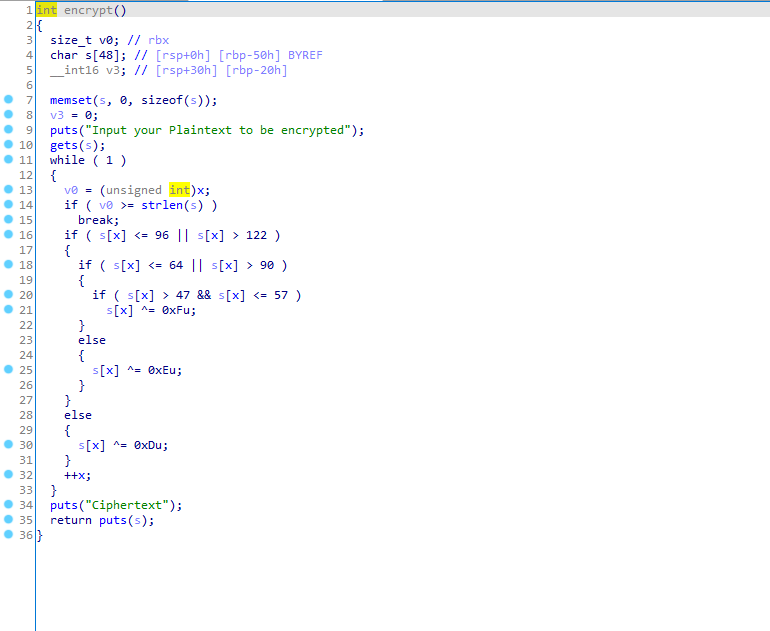Click the highlighted int in the unsigned cast

(x=179, y=190)
